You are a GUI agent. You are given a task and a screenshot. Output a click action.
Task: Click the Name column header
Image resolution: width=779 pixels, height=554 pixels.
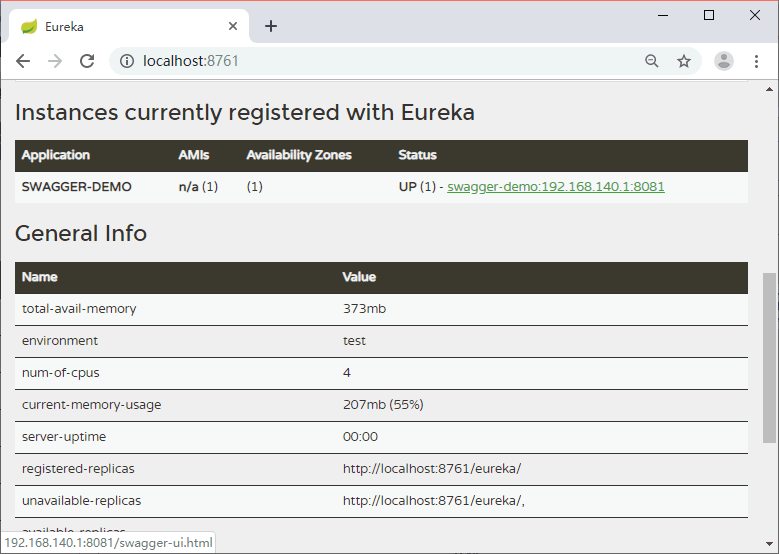coord(40,277)
